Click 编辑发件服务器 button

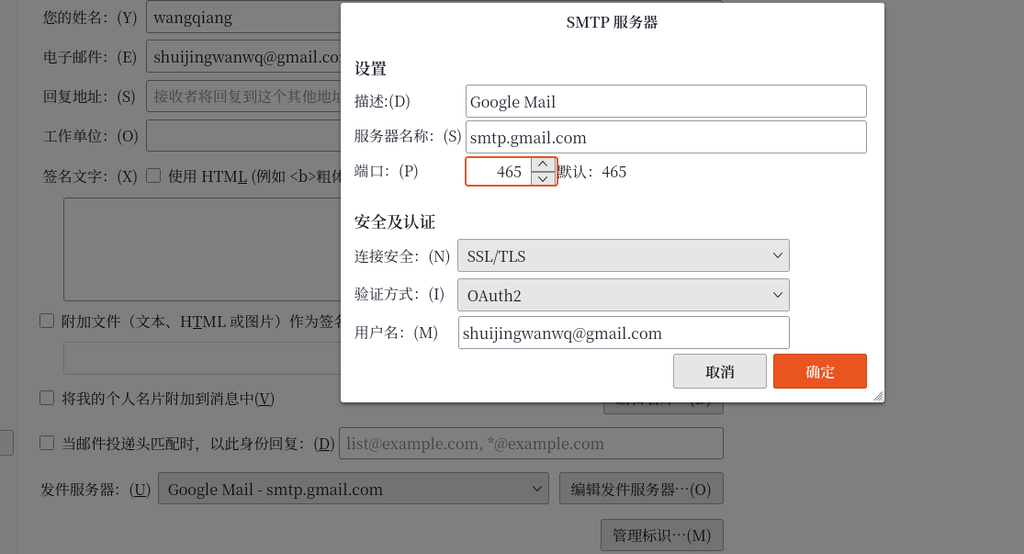tap(641, 489)
